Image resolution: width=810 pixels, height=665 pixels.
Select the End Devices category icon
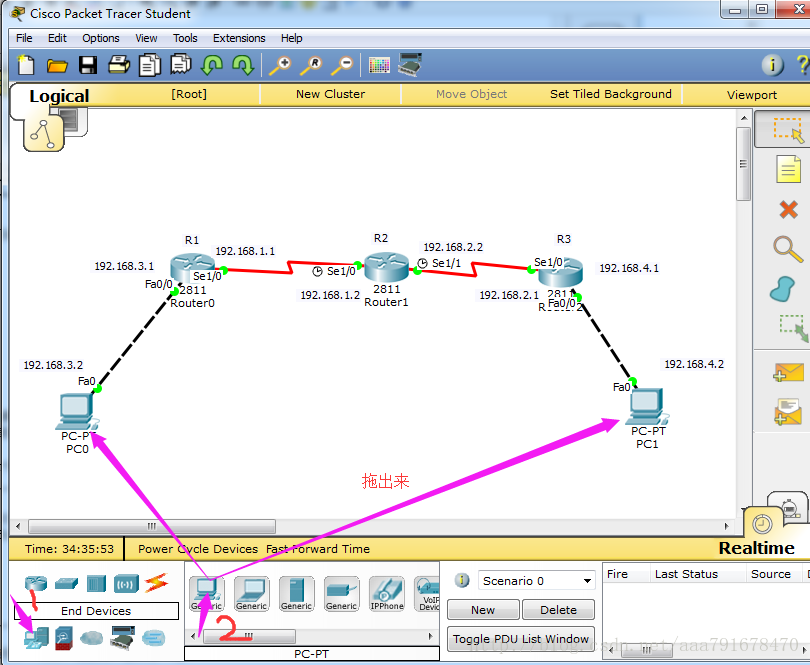[36, 638]
